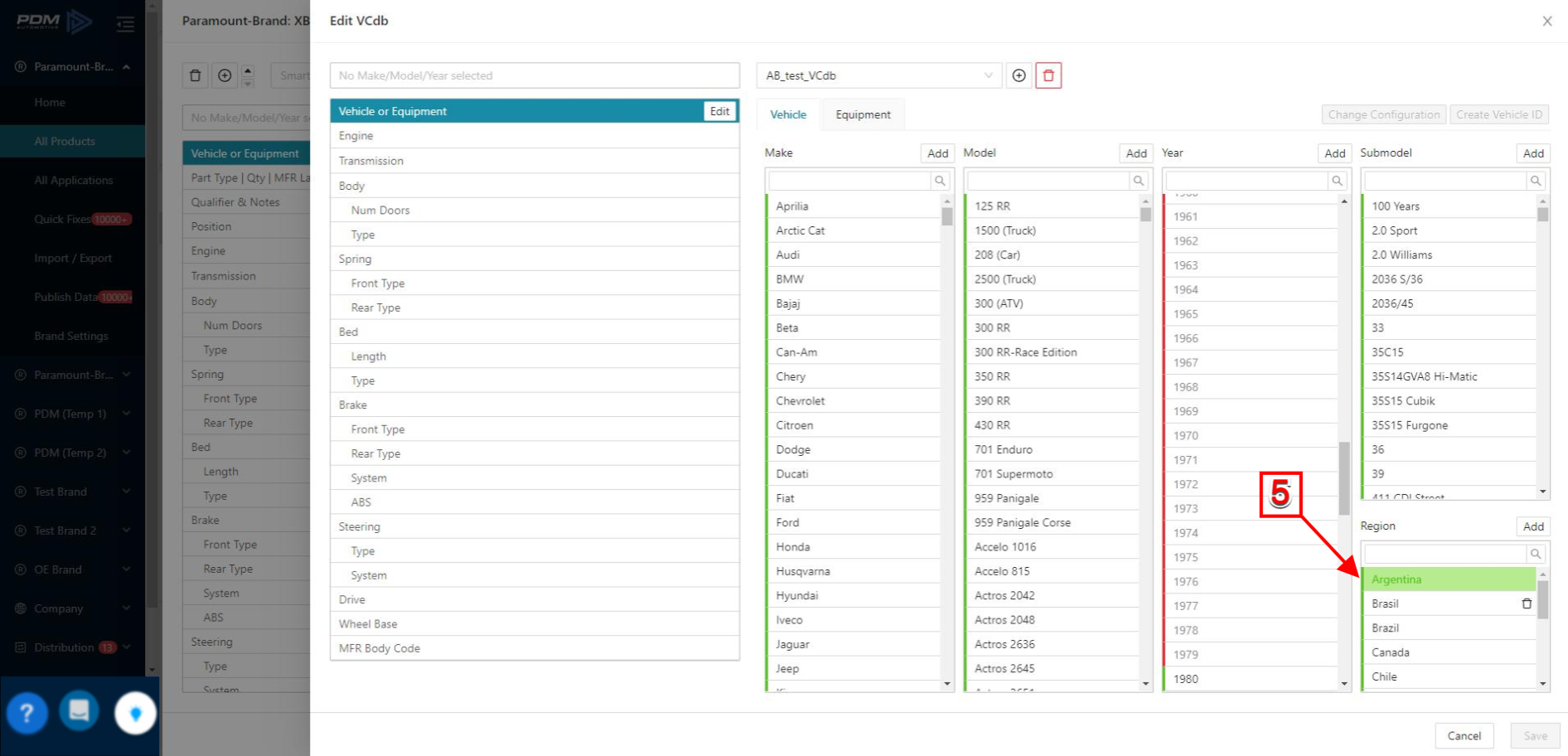Select the MFR Body Code row
1568x756 pixels.
click(x=535, y=648)
